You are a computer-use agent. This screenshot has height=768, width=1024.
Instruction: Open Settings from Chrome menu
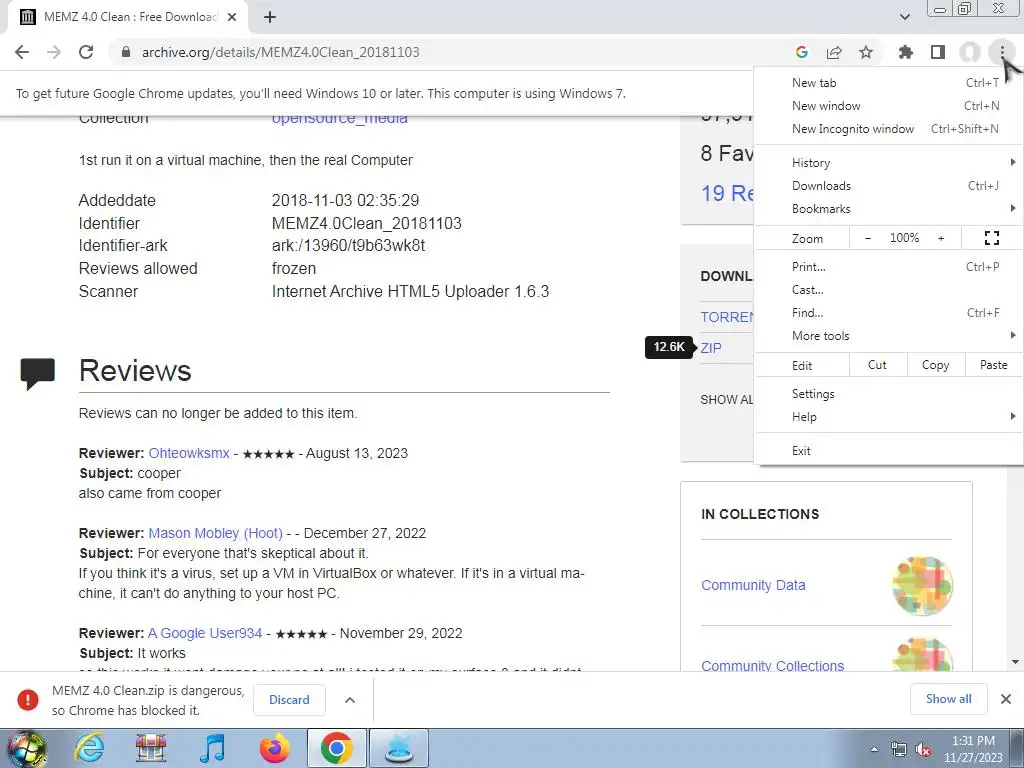point(888,394)
